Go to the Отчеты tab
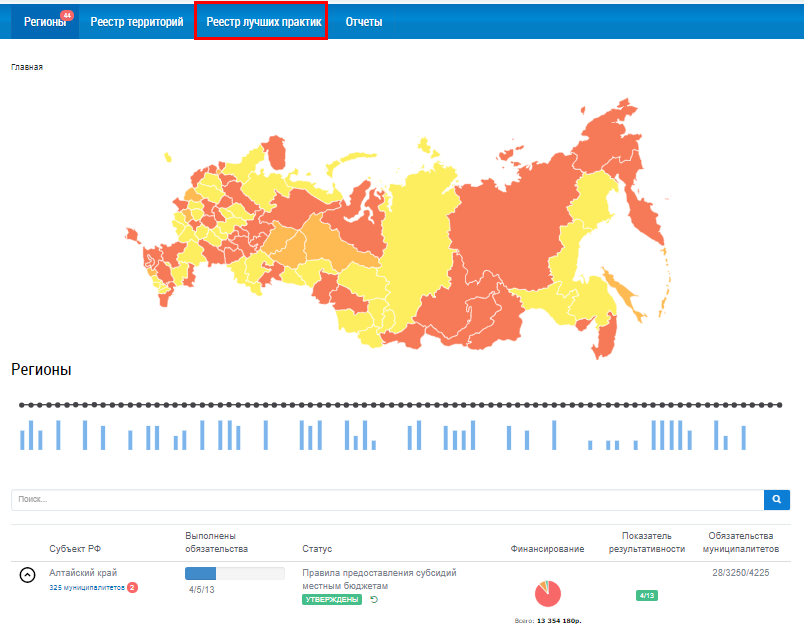 363,21
